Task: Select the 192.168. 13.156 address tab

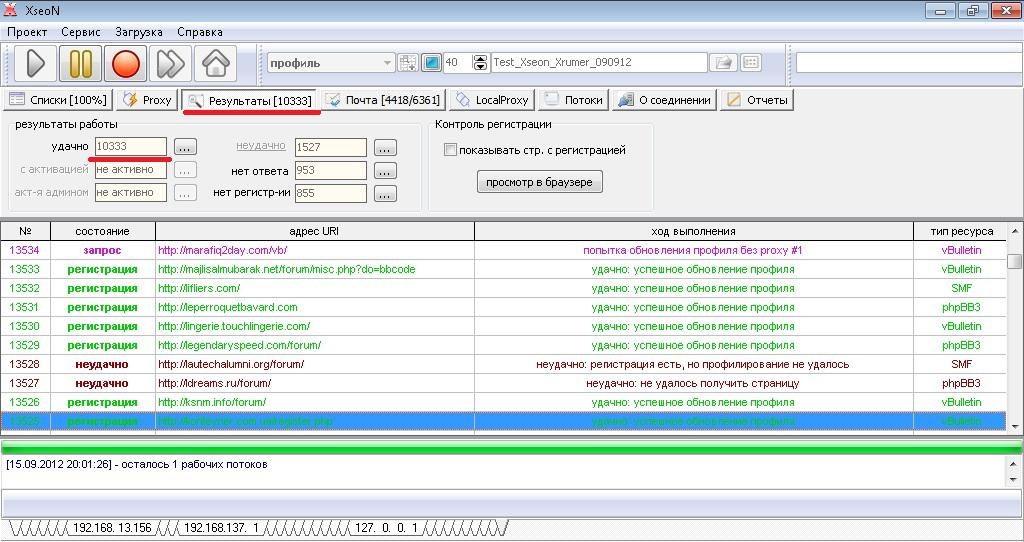Action: click(112, 528)
